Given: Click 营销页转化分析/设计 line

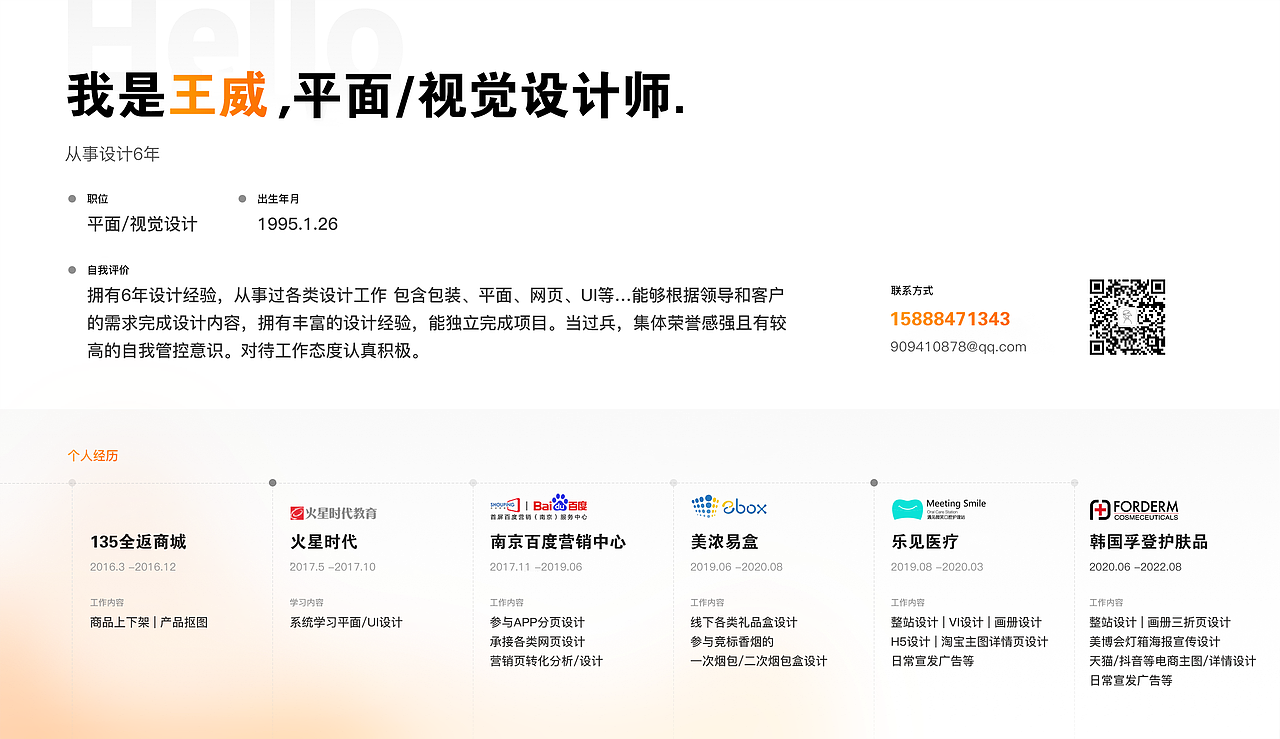Looking at the screenshot, I should 546,661.
